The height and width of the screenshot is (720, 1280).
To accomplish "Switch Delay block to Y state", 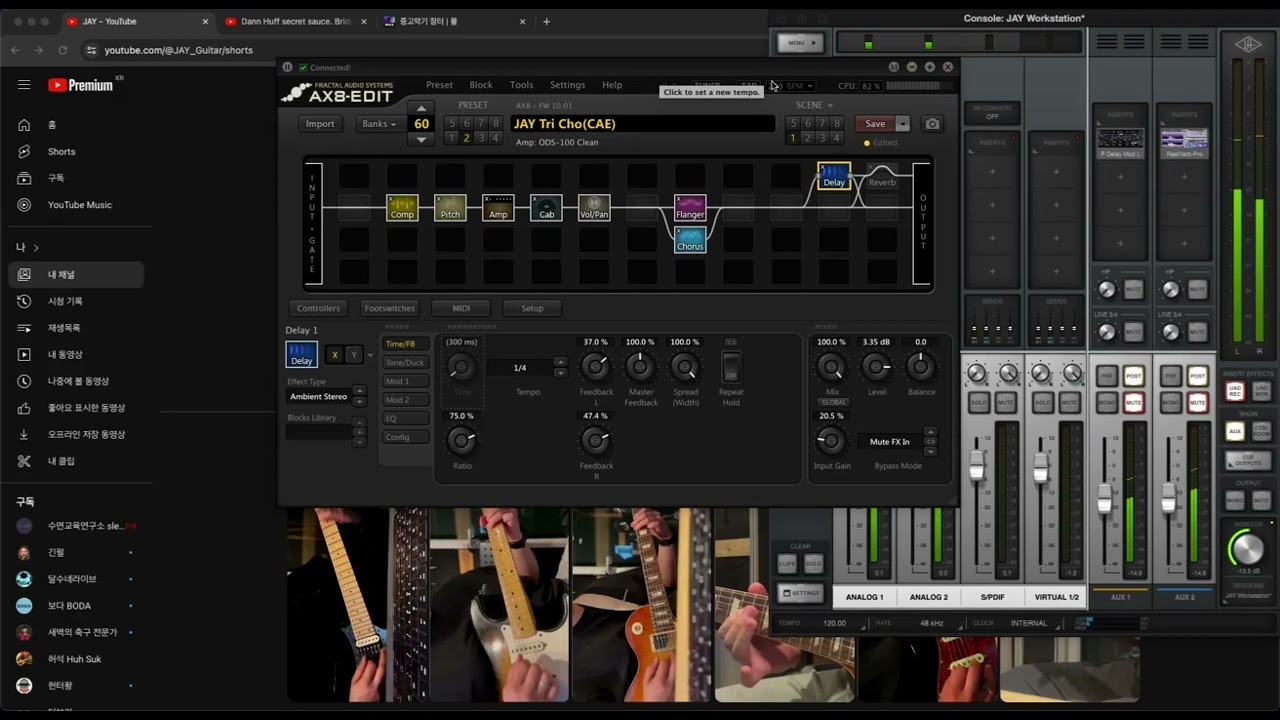I will (x=352, y=354).
